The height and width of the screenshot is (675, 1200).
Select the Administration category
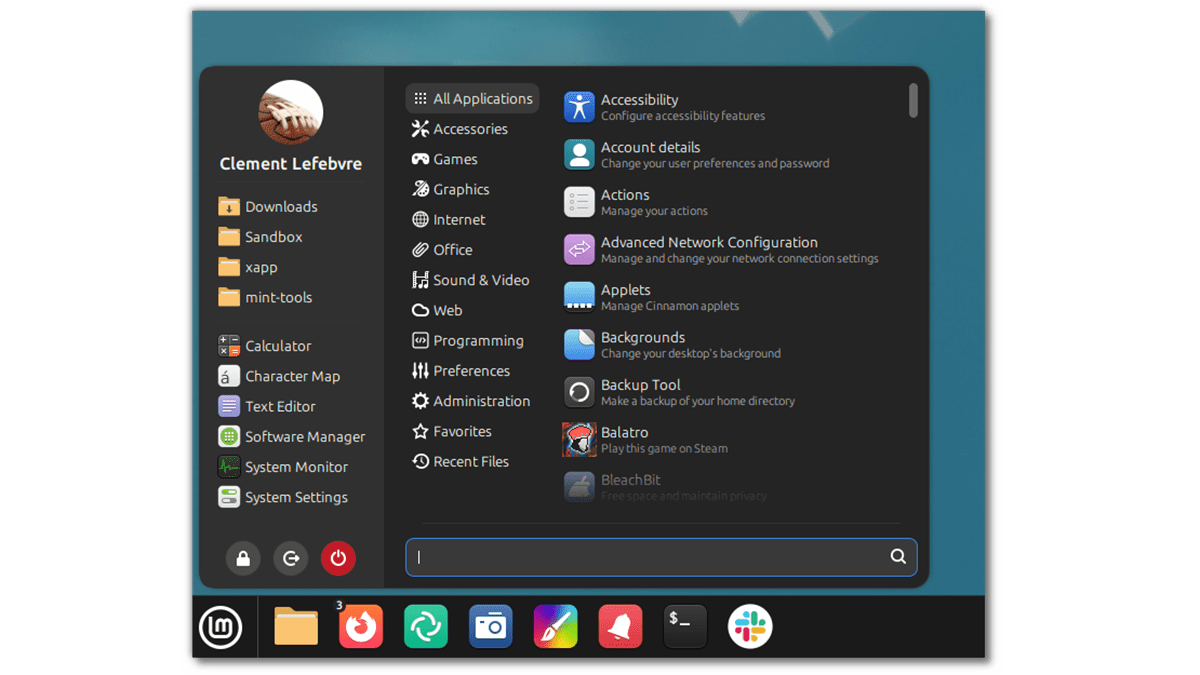(x=471, y=401)
